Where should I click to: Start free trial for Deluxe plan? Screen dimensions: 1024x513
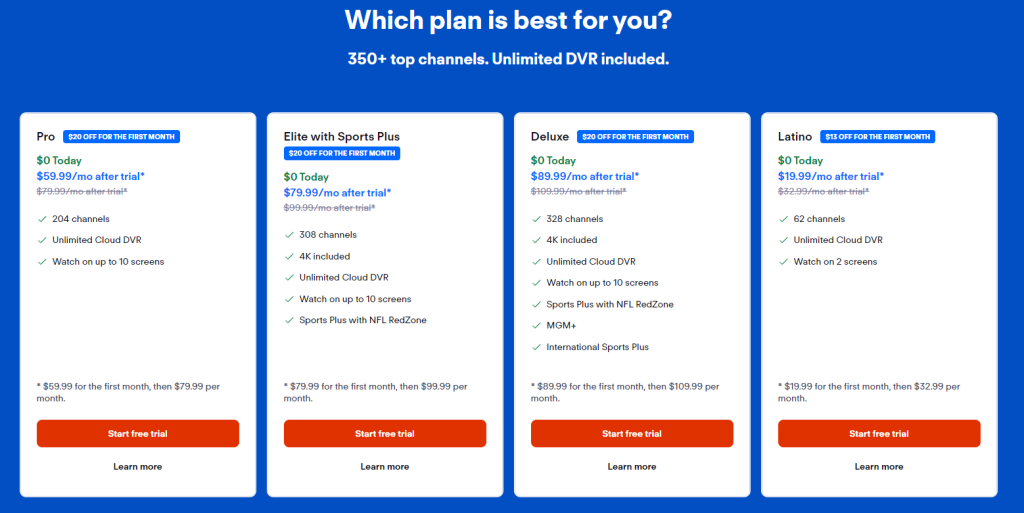click(x=632, y=433)
